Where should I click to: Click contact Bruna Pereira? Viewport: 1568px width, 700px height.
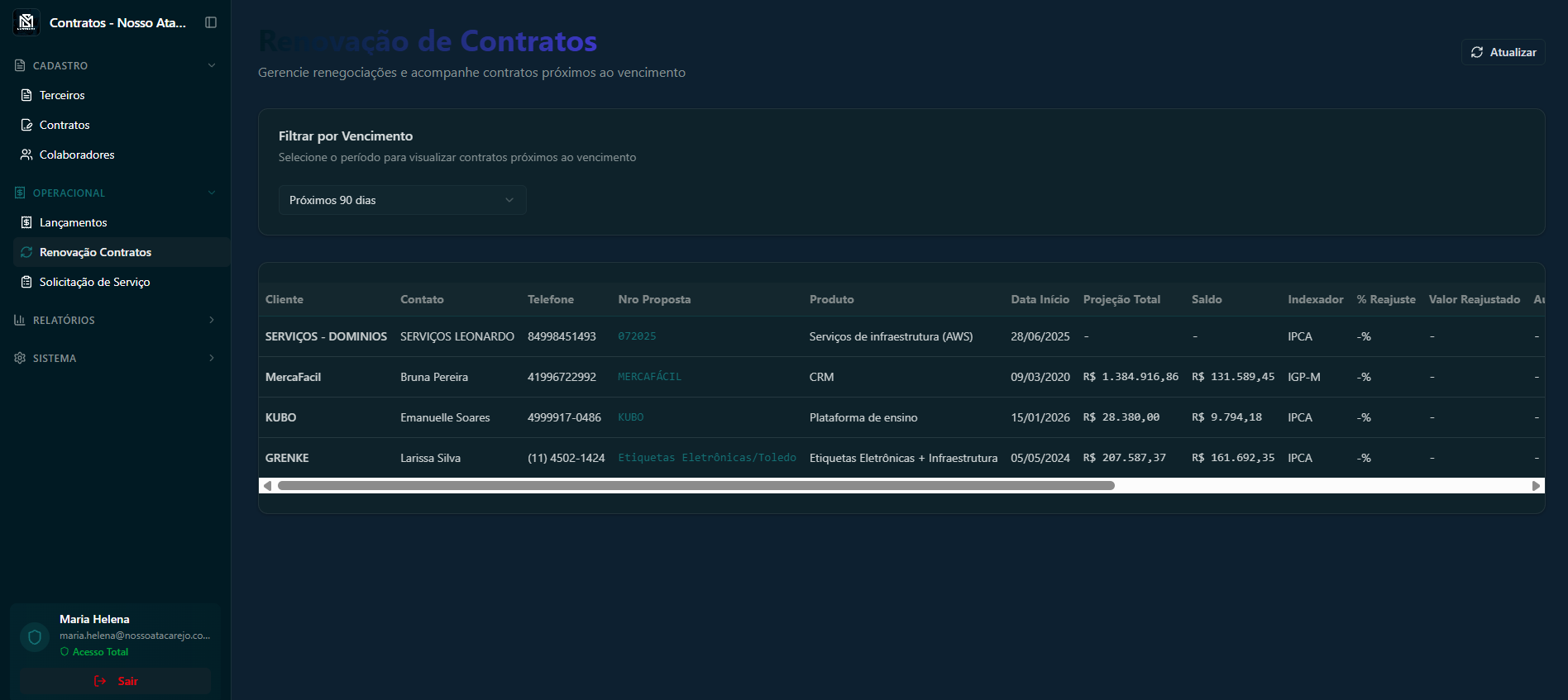click(x=434, y=377)
